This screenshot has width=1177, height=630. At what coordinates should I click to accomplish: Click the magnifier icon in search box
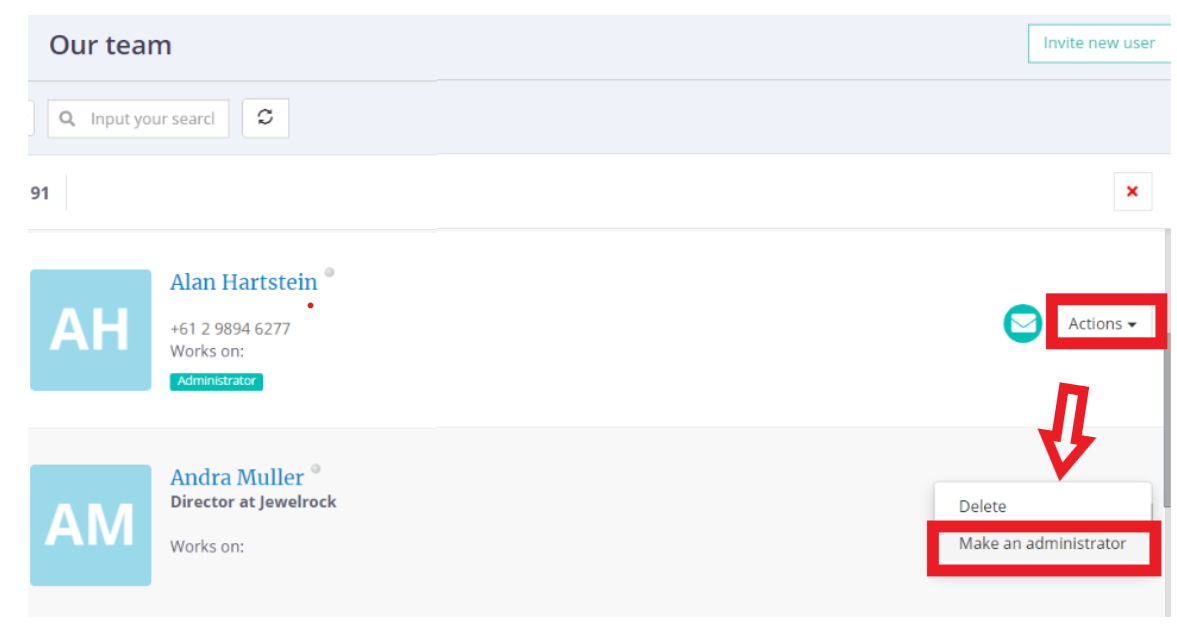[x=68, y=119]
